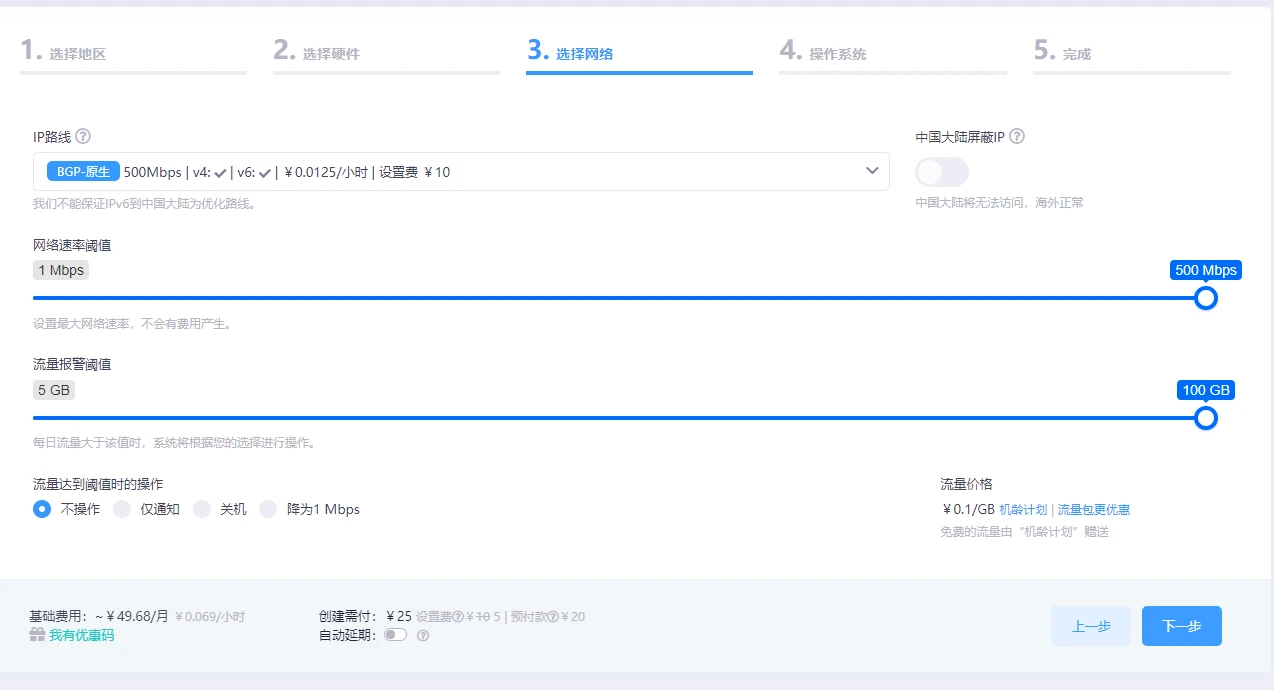Enable the 中国大陆屏蔽IP switch
This screenshot has width=1274, height=690.
942,172
